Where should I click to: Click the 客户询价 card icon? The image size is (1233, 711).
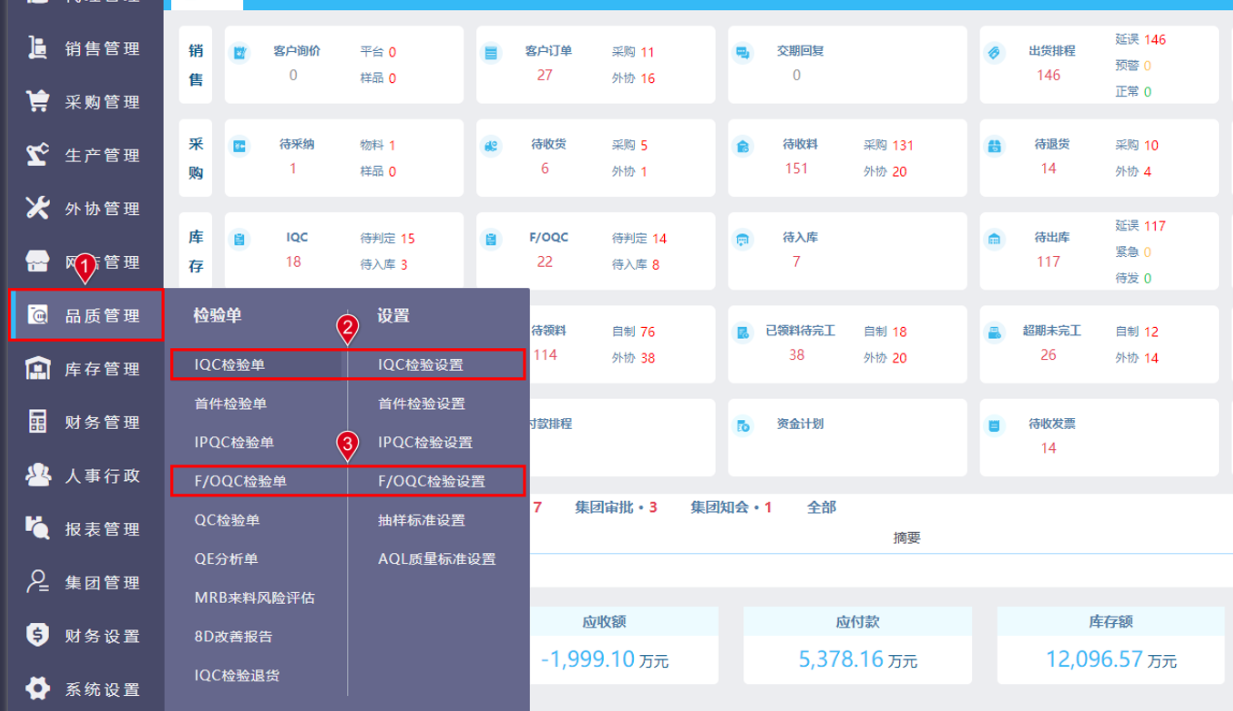(239, 52)
